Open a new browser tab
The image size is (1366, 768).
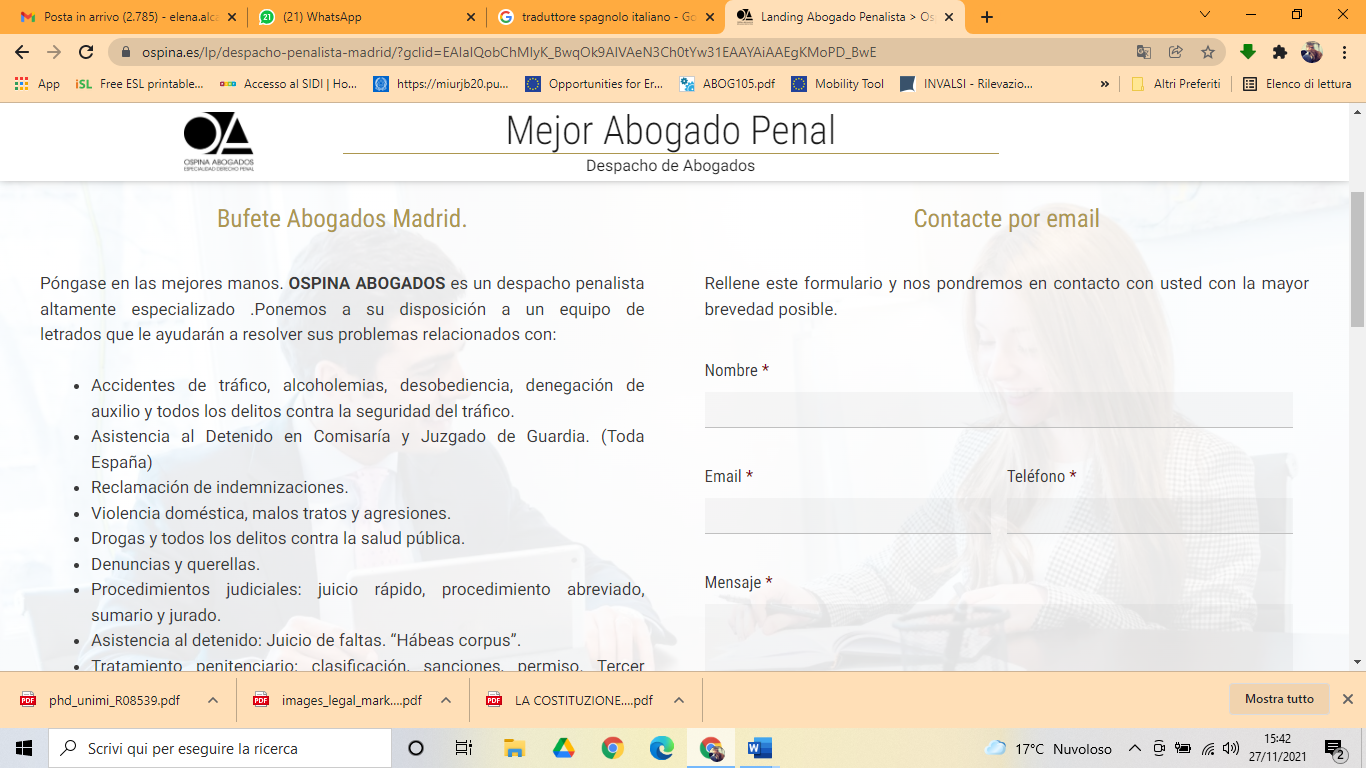[987, 17]
